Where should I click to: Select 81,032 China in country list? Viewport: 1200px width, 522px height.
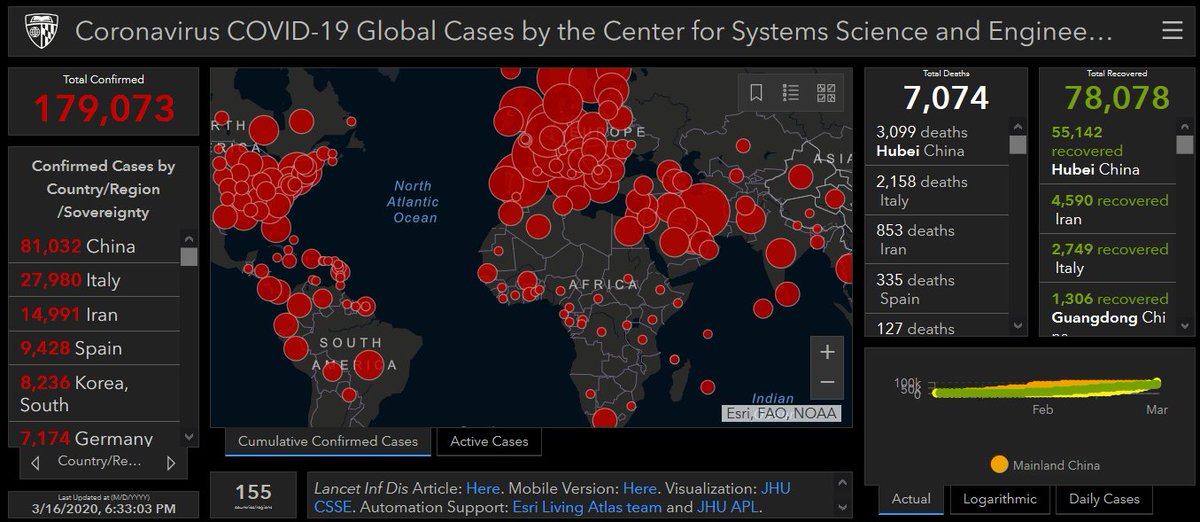tap(95, 246)
